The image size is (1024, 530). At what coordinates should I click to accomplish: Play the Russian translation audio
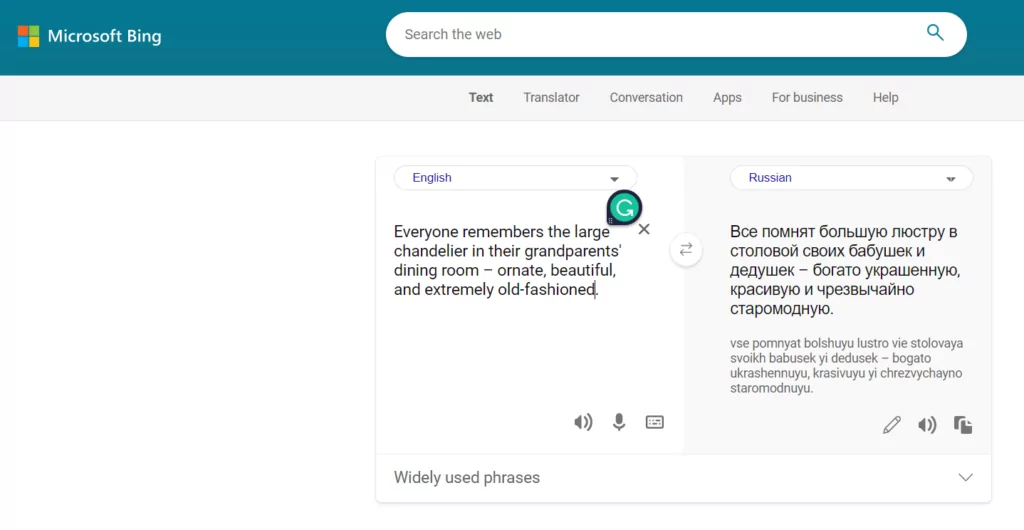[927, 425]
